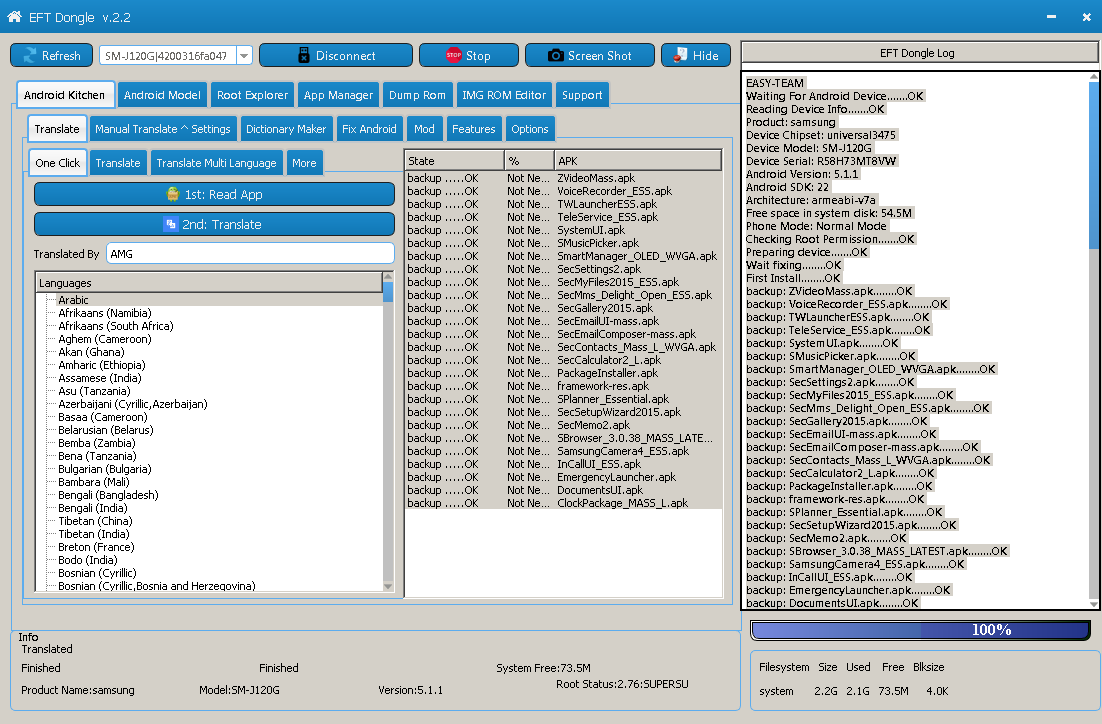Start 2nd: Translate step
The height and width of the screenshot is (724, 1102).
coord(214,225)
